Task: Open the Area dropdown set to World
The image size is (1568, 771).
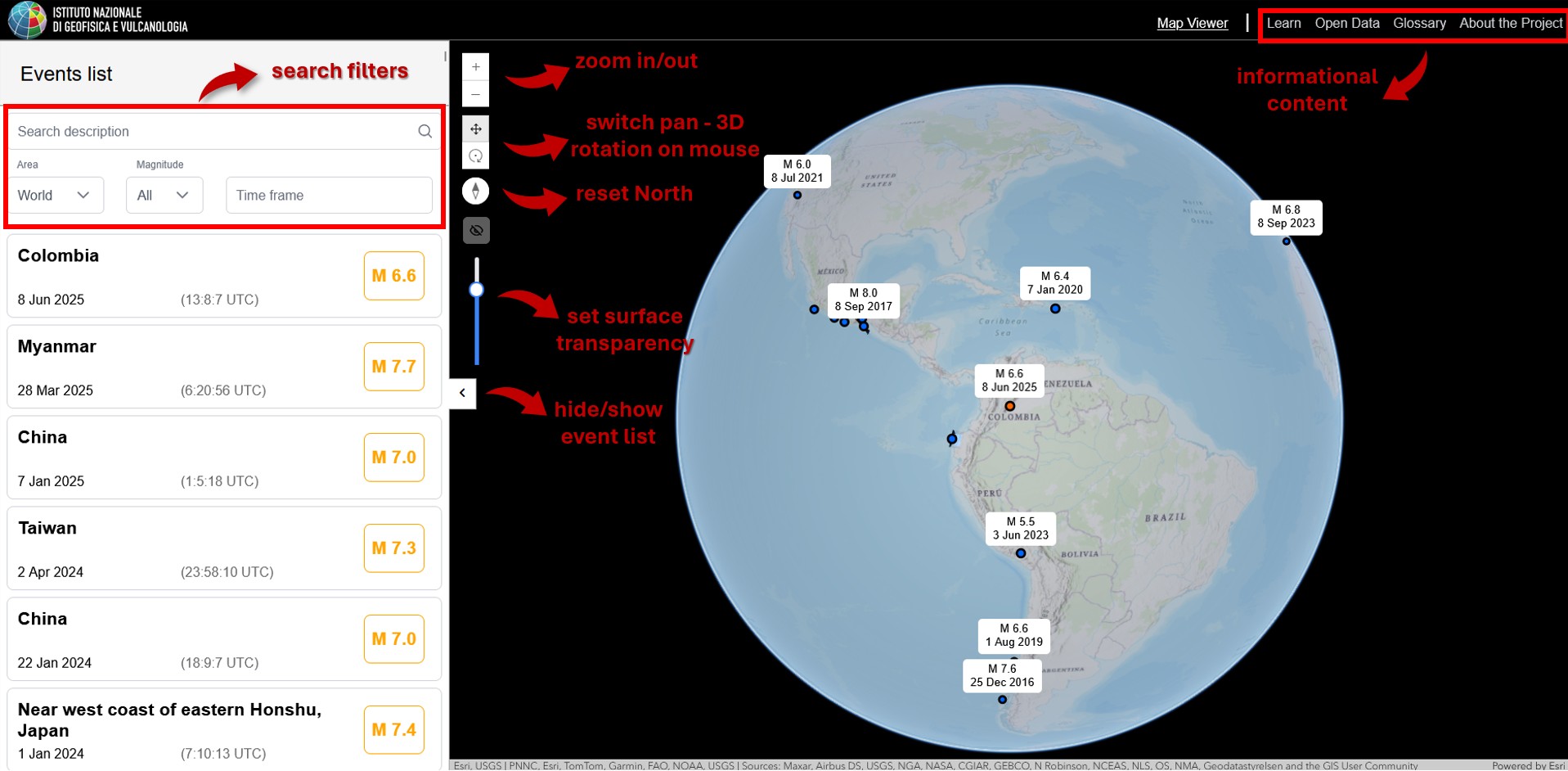Action: pos(56,196)
